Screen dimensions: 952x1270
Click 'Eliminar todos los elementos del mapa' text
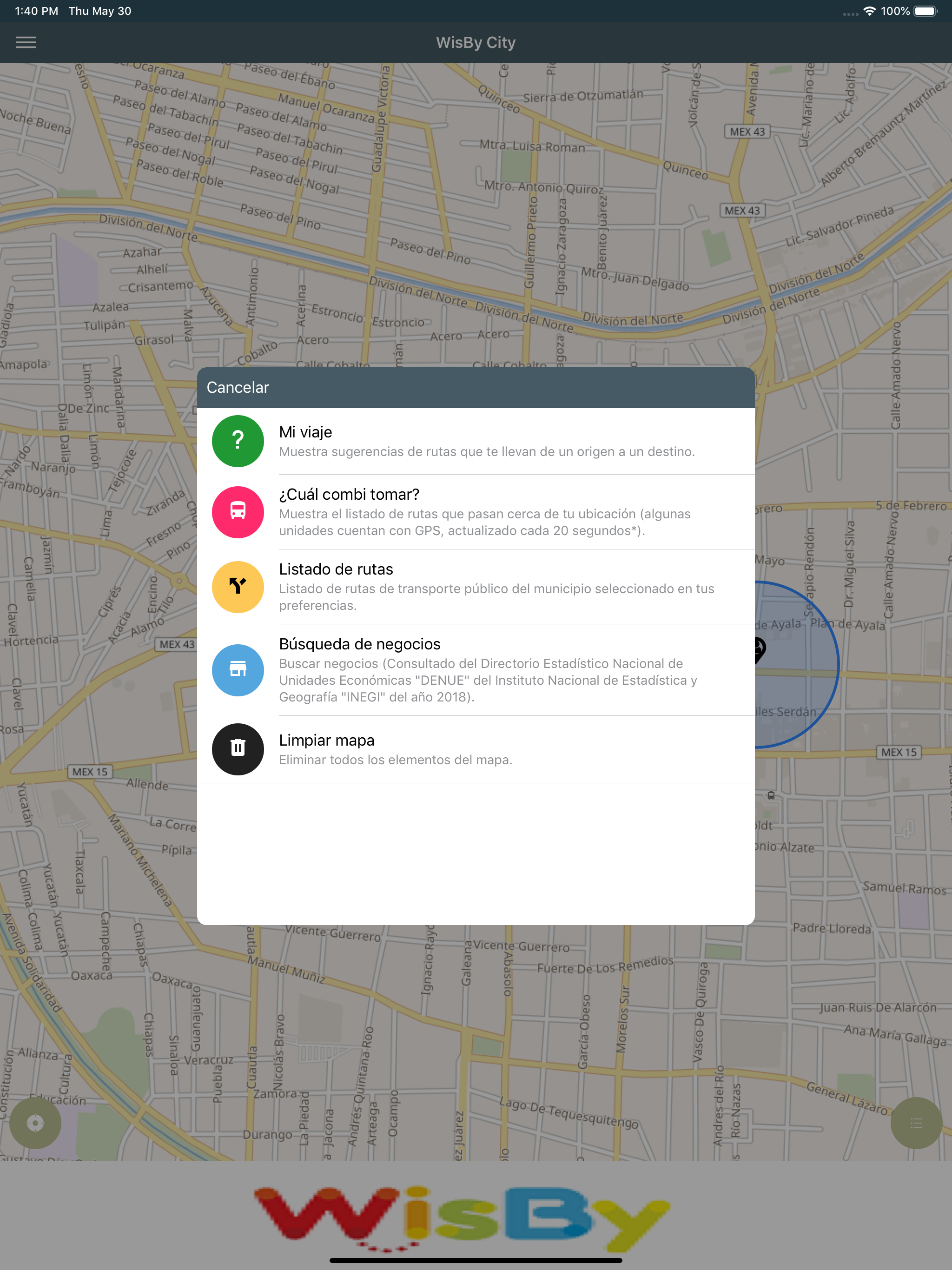(x=396, y=760)
